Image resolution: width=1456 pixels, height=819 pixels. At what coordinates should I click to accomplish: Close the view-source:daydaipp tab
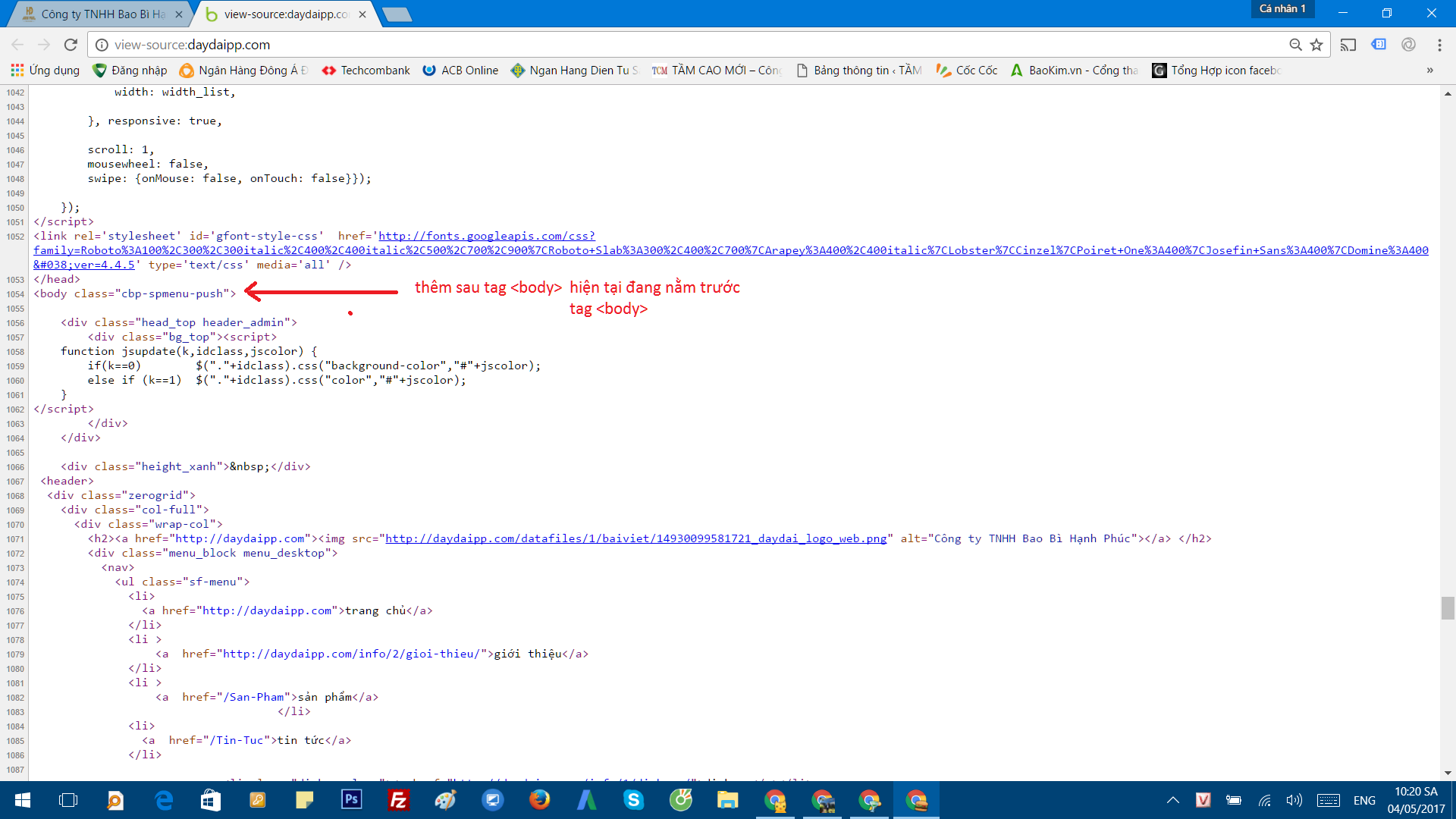(362, 14)
